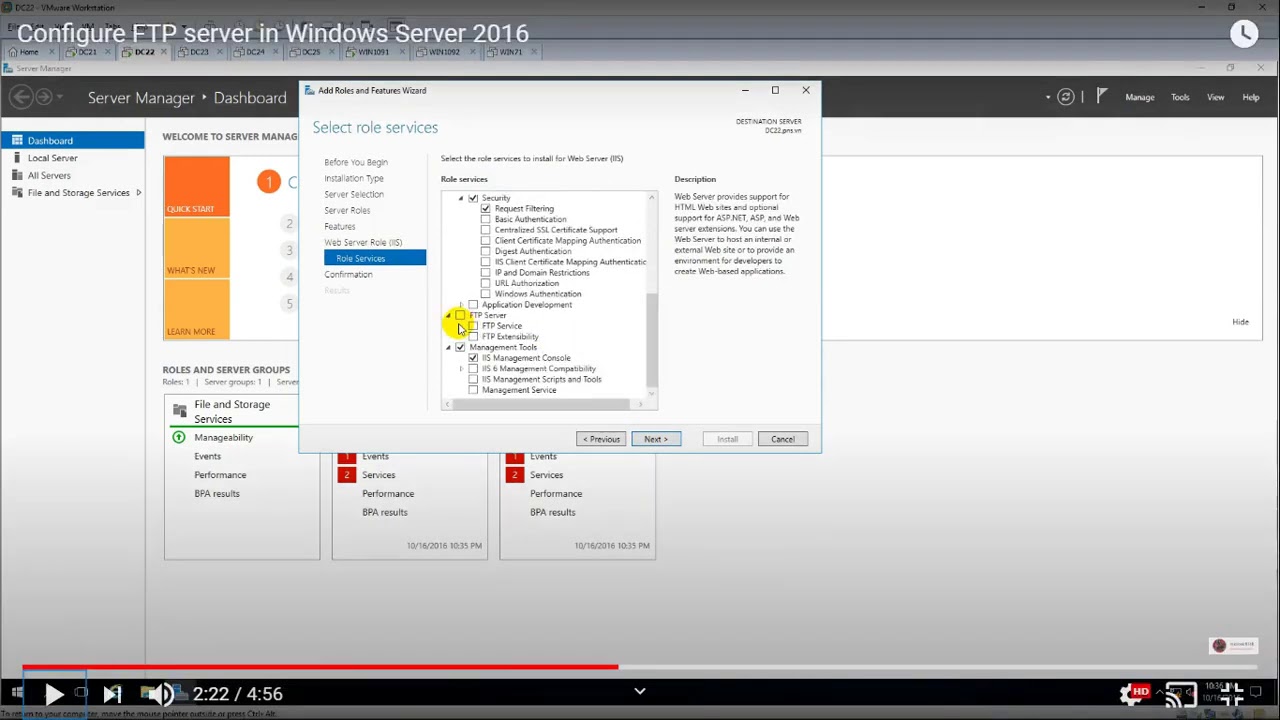Go to the Features wizard step
This screenshot has width=1280, height=720.
point(340,226)
